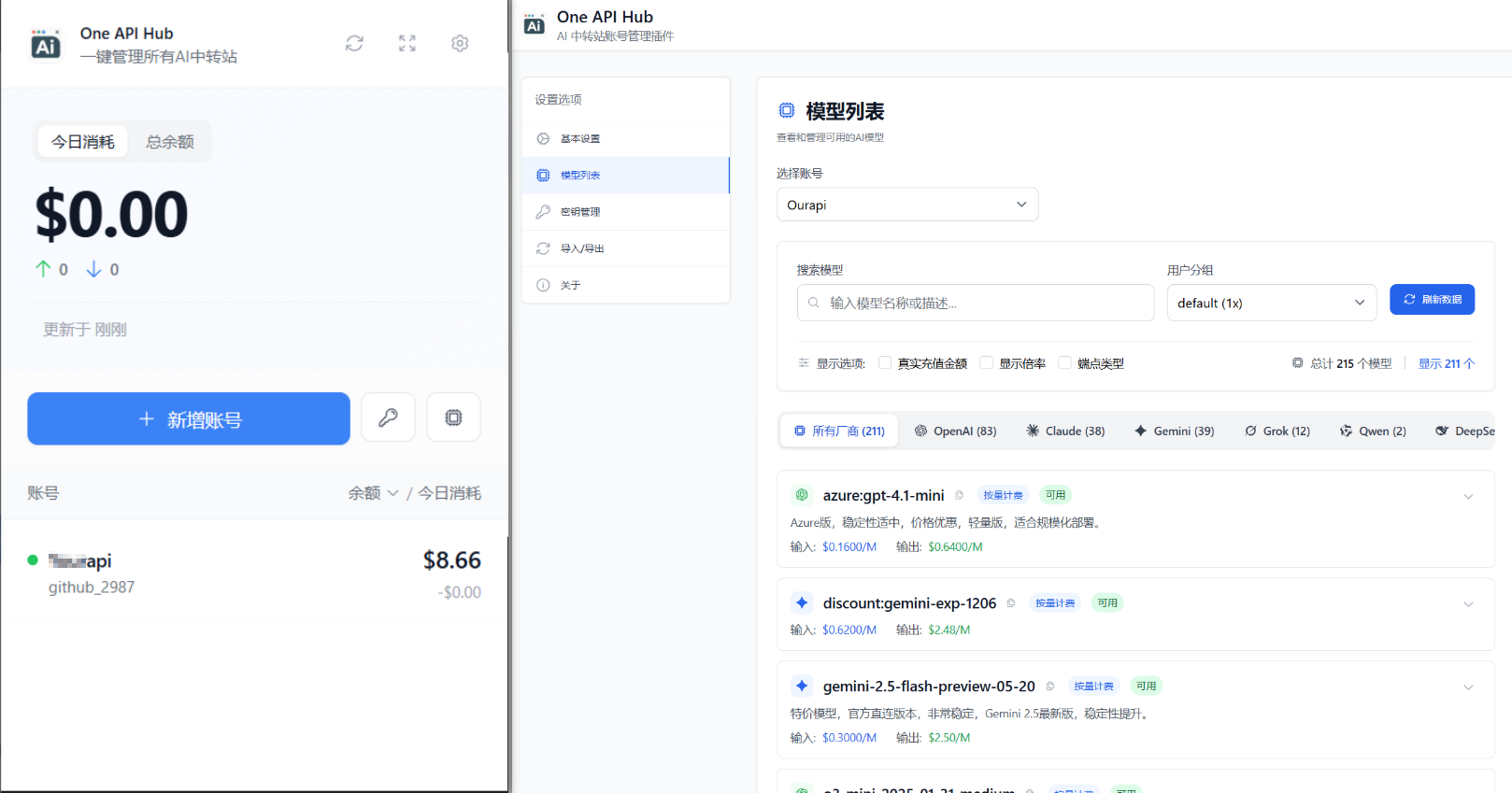Click the Gemini icon of discount:gemini-exp-1206
Viewport: 1512px width, 793px height.
pyautogui.click(x=802, y=603)
